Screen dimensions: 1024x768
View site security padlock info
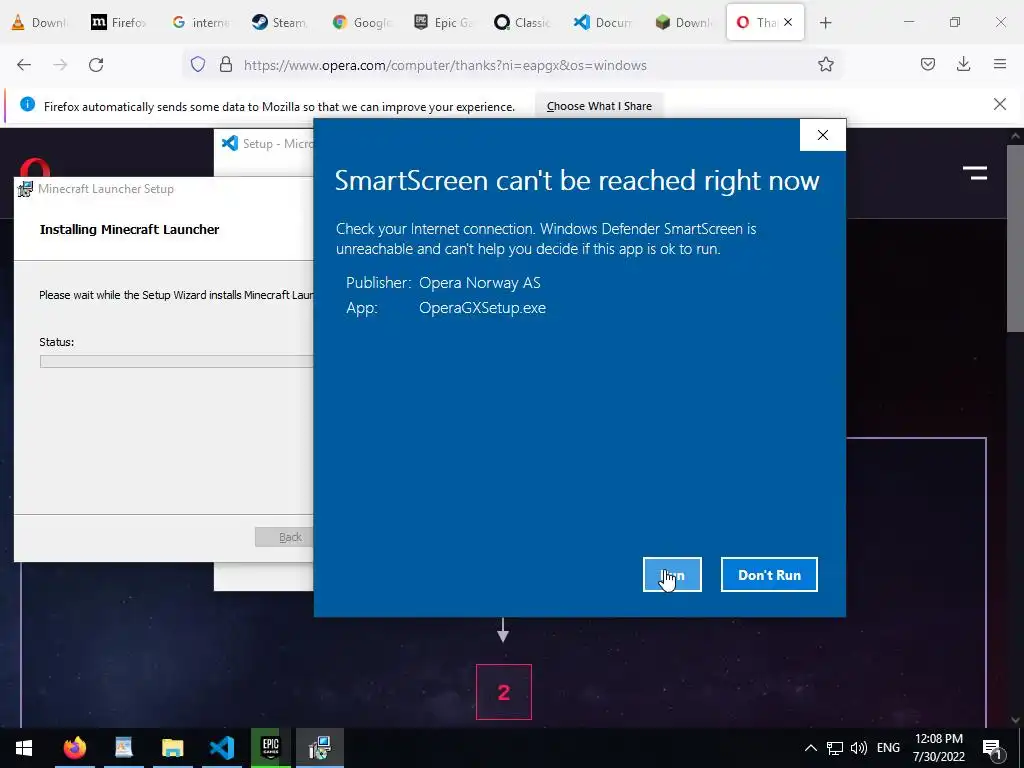click(226, 65)
